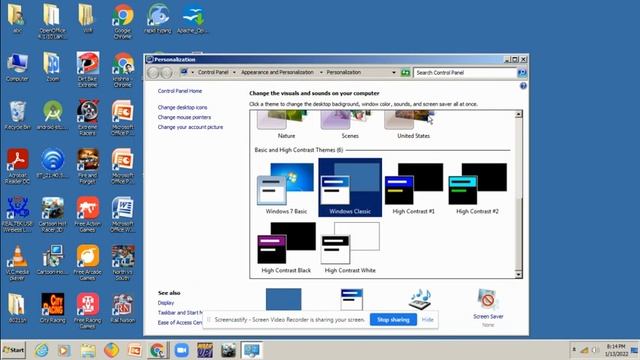Apply the High Contrast #2 theme
The height and width of the screenshot is (360, 640).
pos(477,188)
